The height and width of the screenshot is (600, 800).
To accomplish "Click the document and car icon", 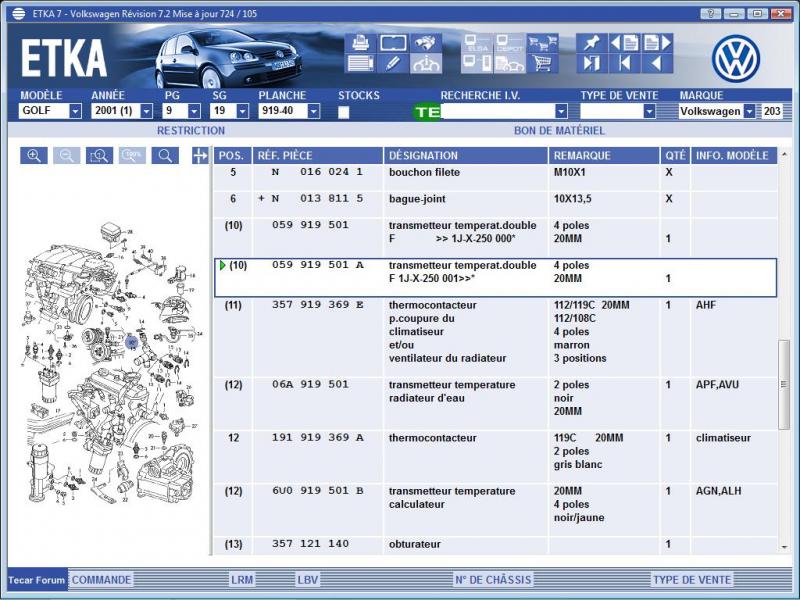I will click(x=510, y=64).
